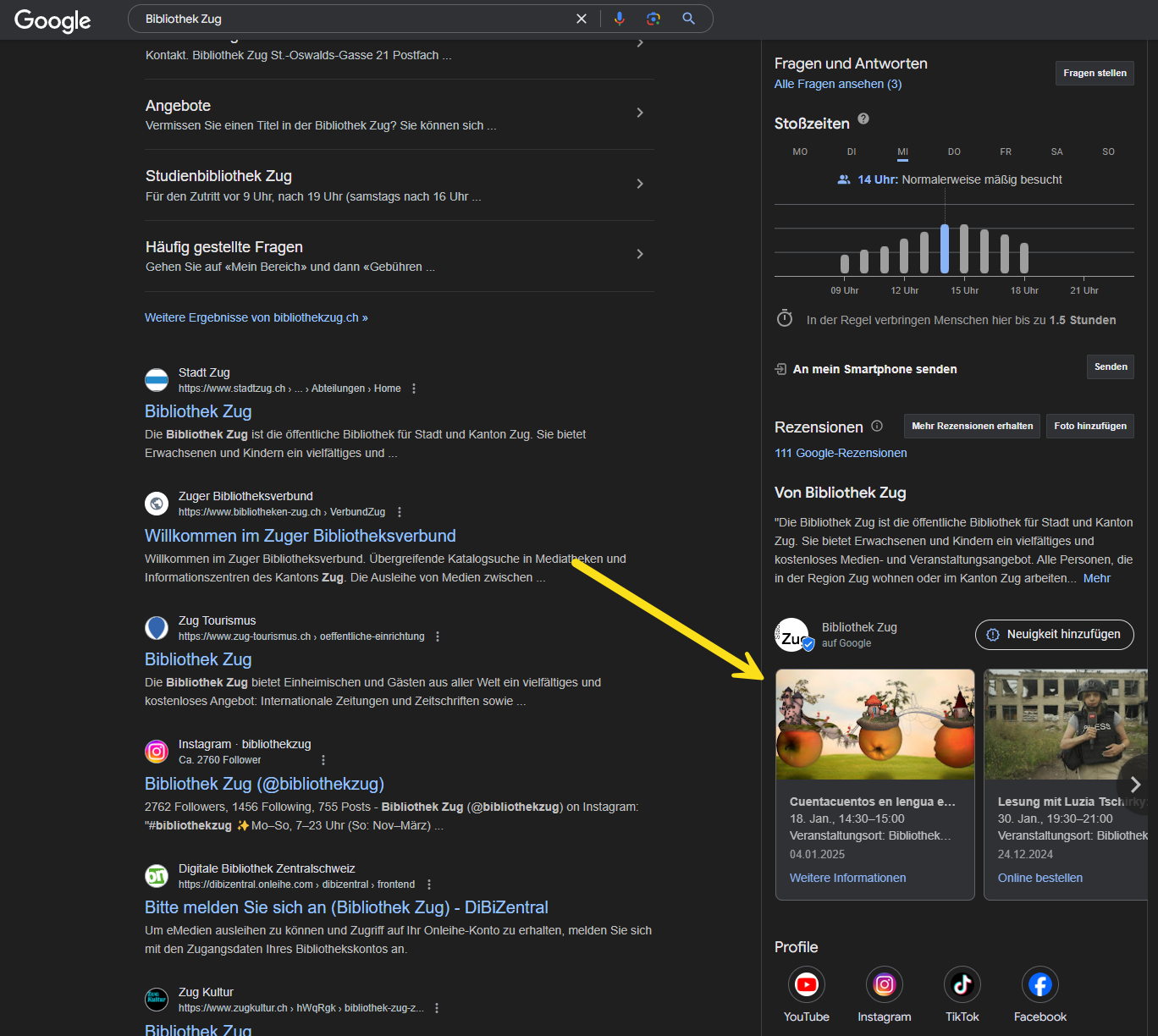
Task: Open options for DiBiZentral result
Action: click(x=429, y=884)
